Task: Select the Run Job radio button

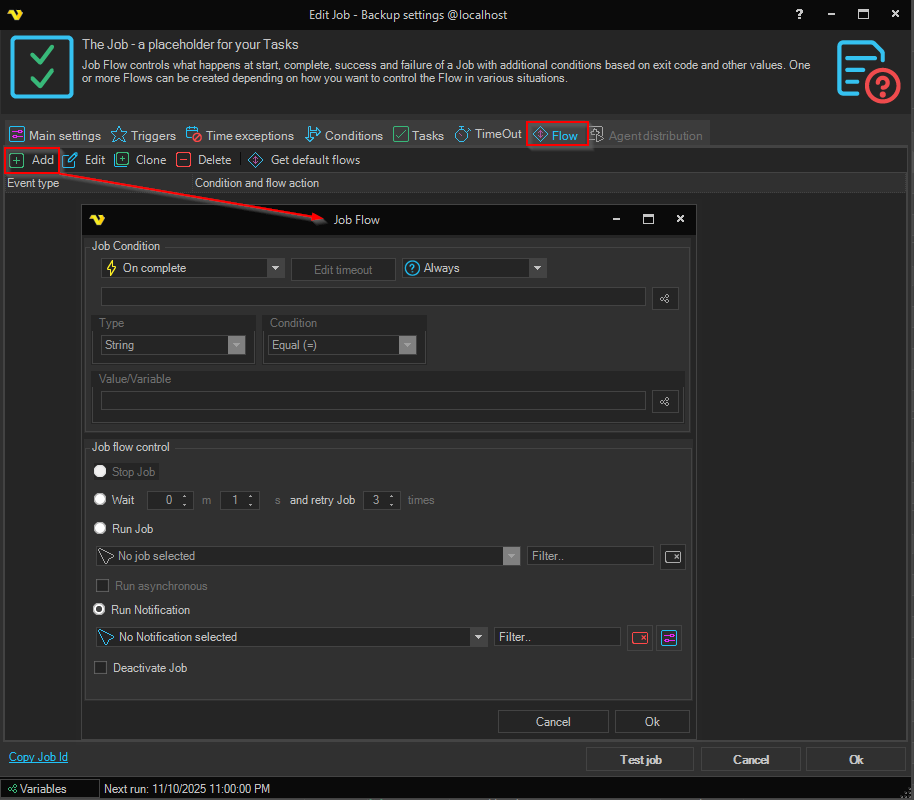Action: (x=100, y=529)
